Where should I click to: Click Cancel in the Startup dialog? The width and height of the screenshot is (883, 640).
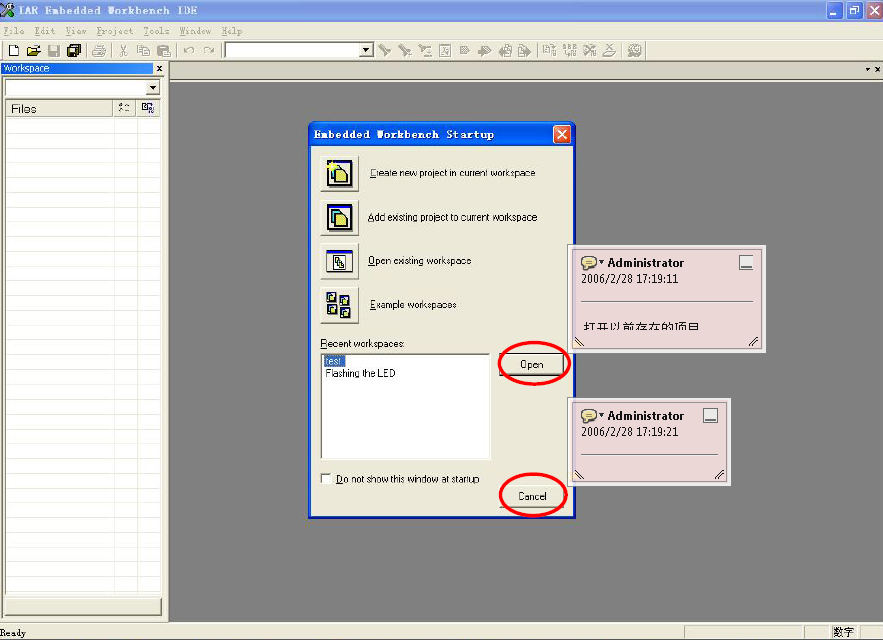click(532, 496)
